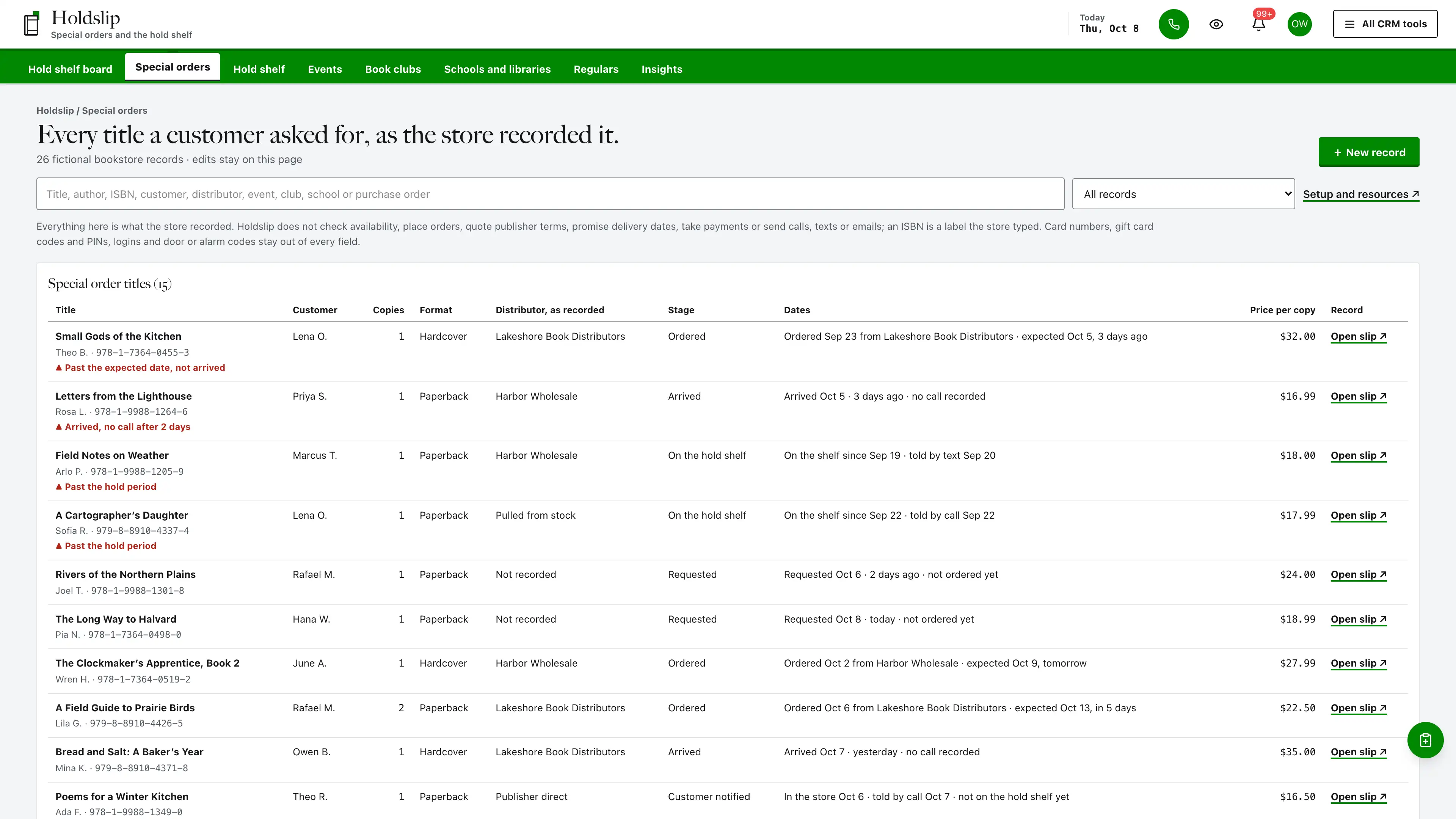Open the Regulars tab
The width and height of the screenshot is (1456, 819).
pyautogui.click(x=596, y=69)
